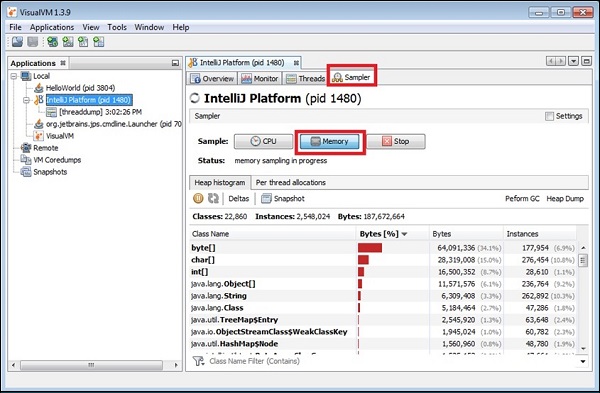Image resolution: width=600 pixels, height=393 pixels.
Task: Open the View menu
Action: click(91, 27)
